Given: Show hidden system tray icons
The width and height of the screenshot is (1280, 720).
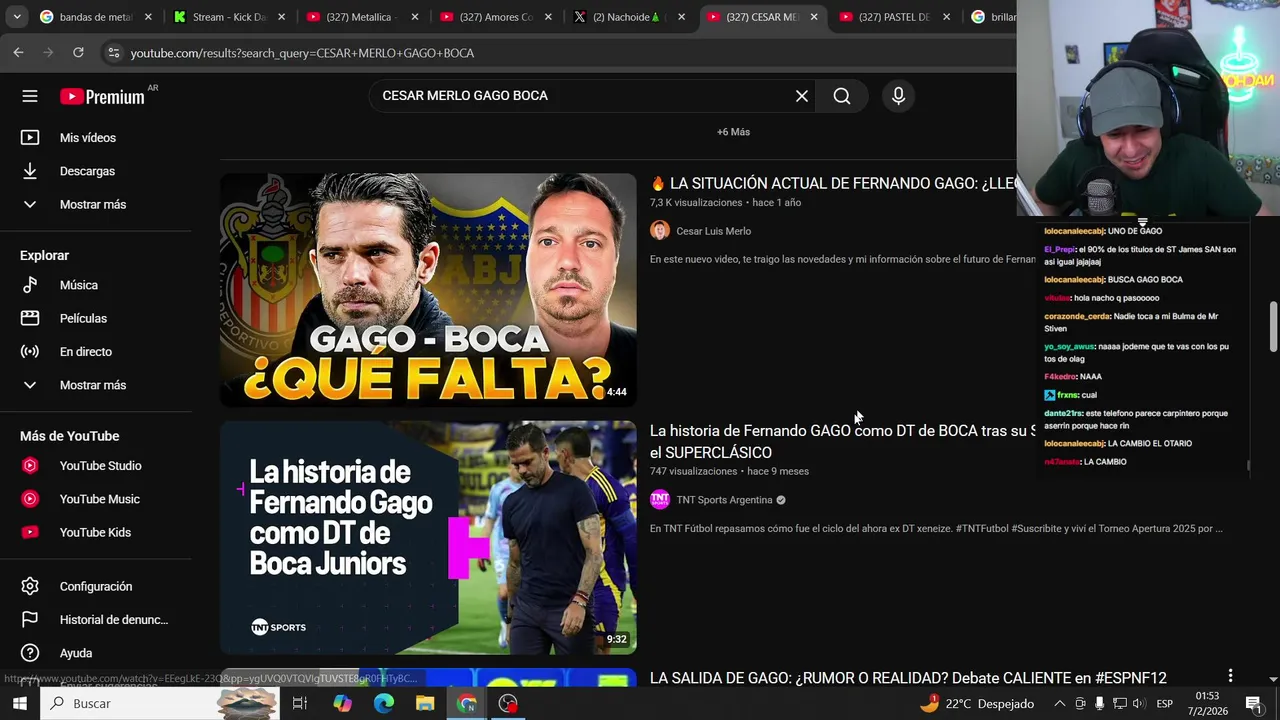Looking at the screenshot, I should tap(1059, 704).
